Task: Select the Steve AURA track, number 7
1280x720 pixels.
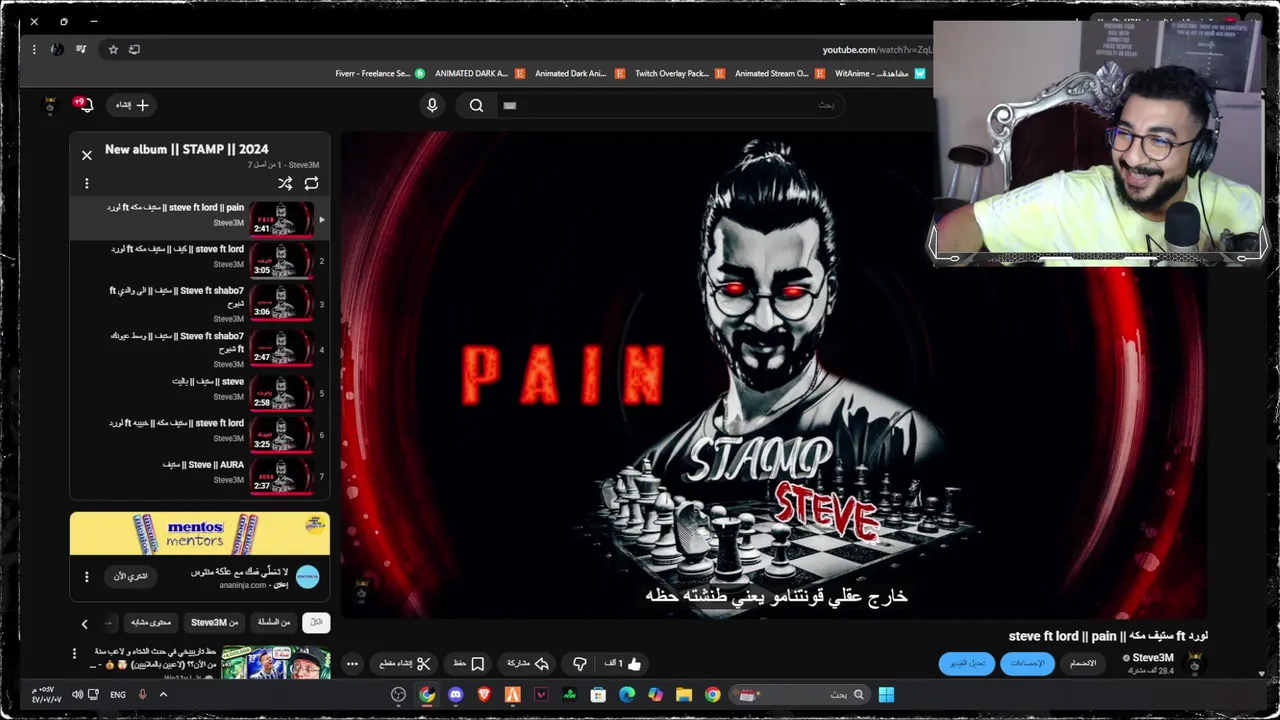Action: pos(199,476)
